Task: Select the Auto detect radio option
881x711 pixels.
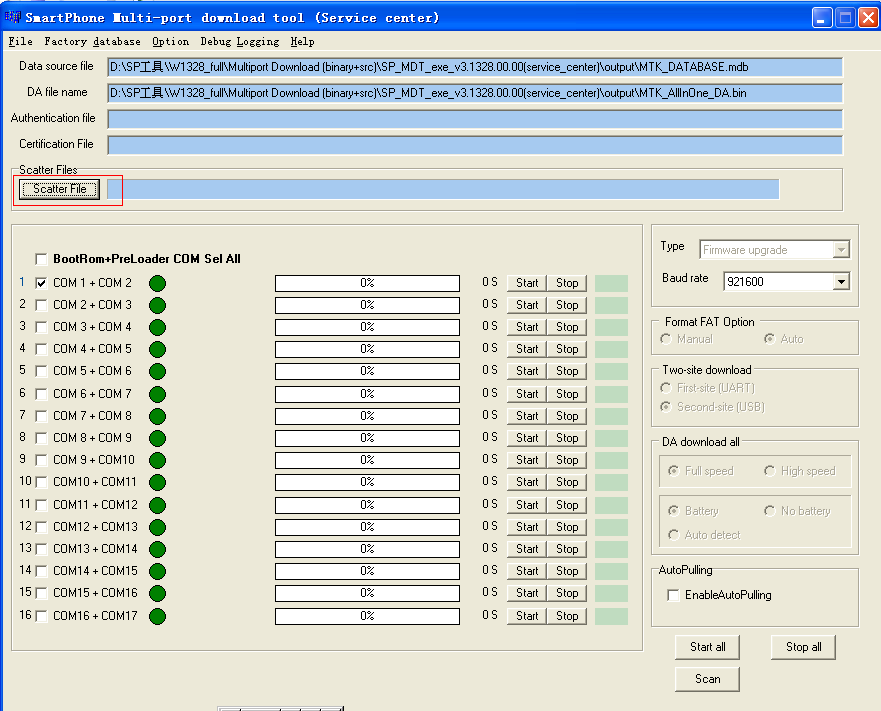Action: pyautogui.click(x=674, y=535)
